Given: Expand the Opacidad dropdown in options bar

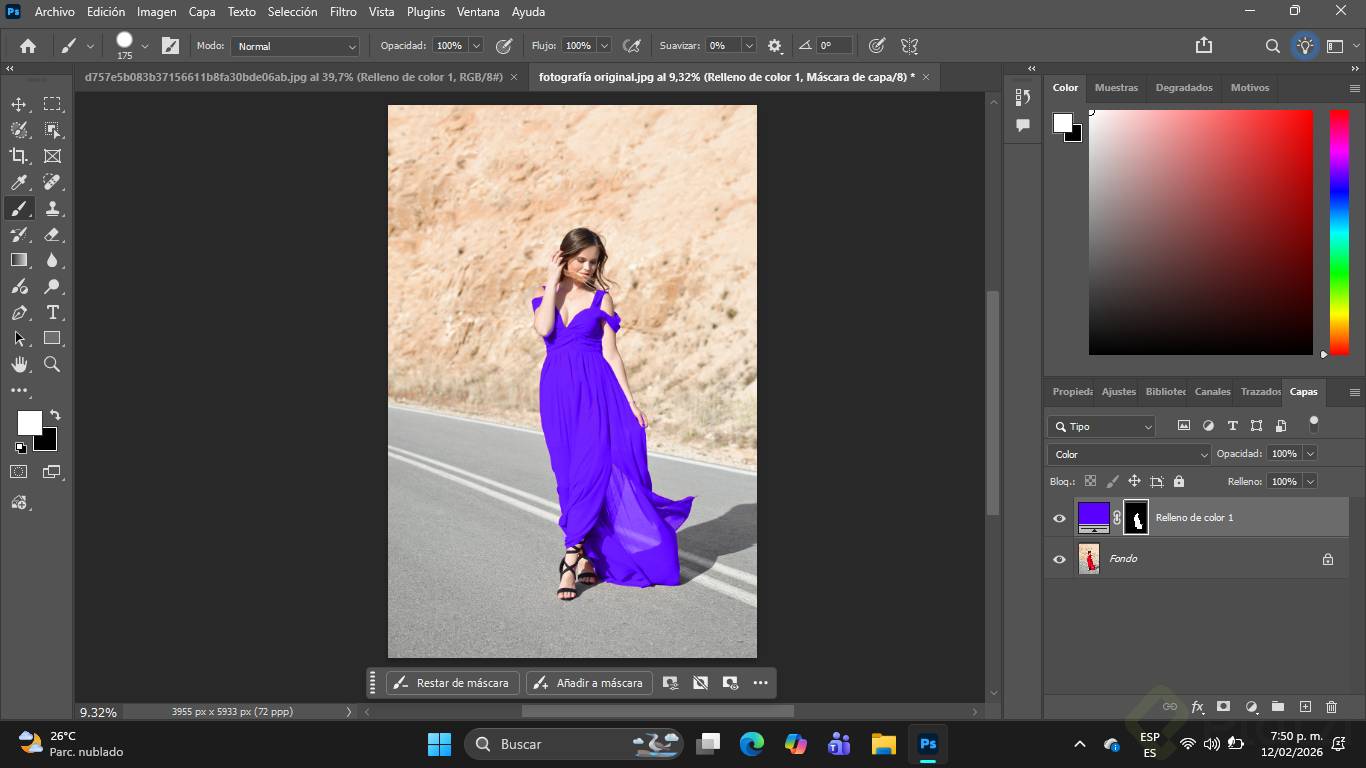Looking at the screenshot, I should click(x=476, y=46).
